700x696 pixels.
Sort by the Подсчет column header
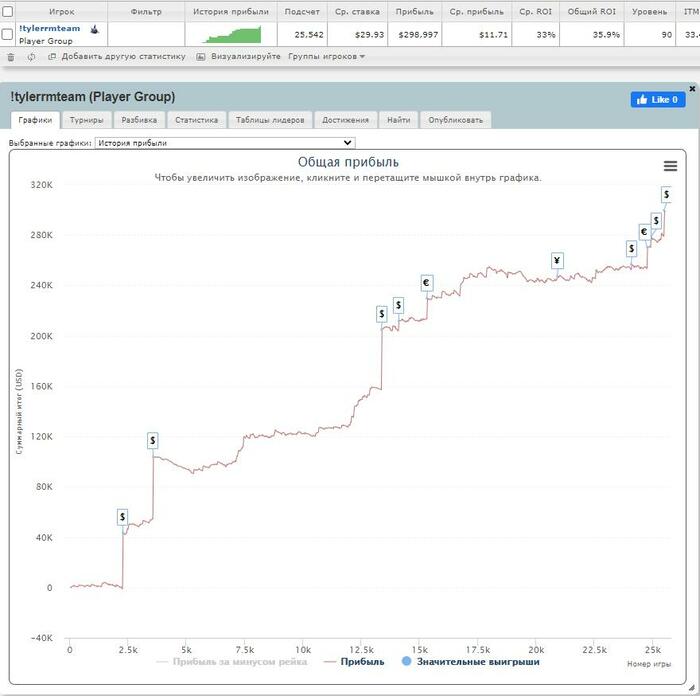click(302, 12)
